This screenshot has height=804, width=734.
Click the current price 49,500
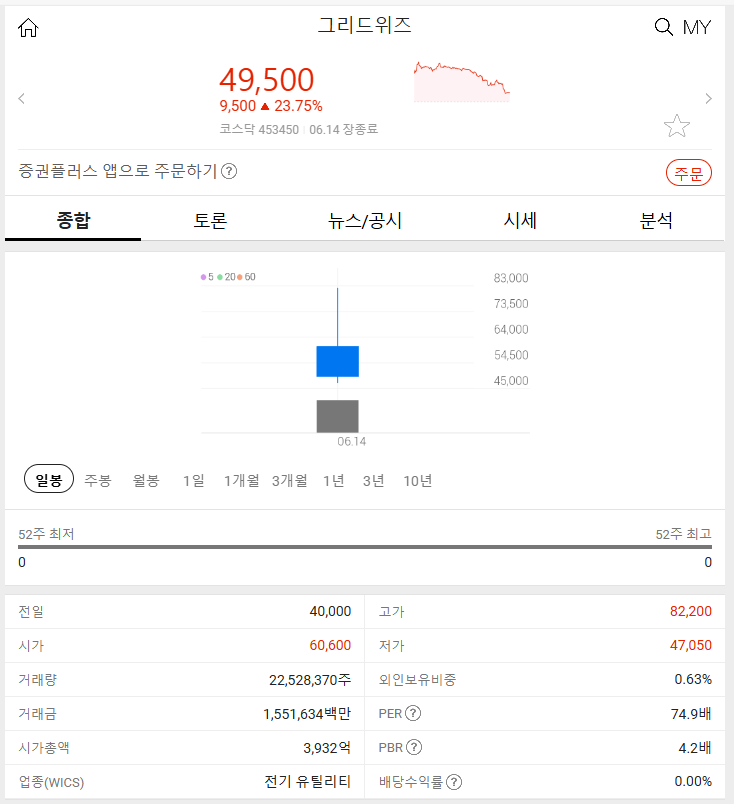[x=267, y=80]
